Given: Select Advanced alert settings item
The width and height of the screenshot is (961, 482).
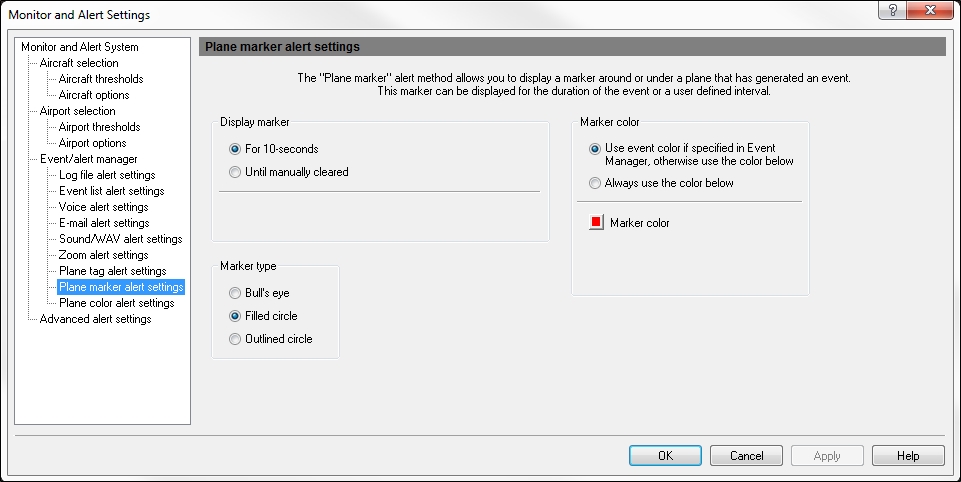Looking at the screenshot, I should [95, 319].
